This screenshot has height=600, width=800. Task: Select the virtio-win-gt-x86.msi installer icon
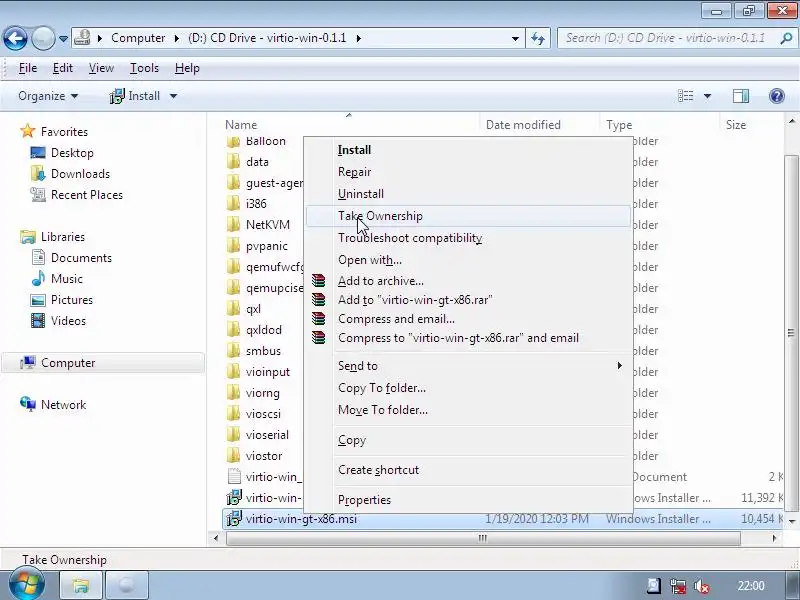tap(234, 518)
